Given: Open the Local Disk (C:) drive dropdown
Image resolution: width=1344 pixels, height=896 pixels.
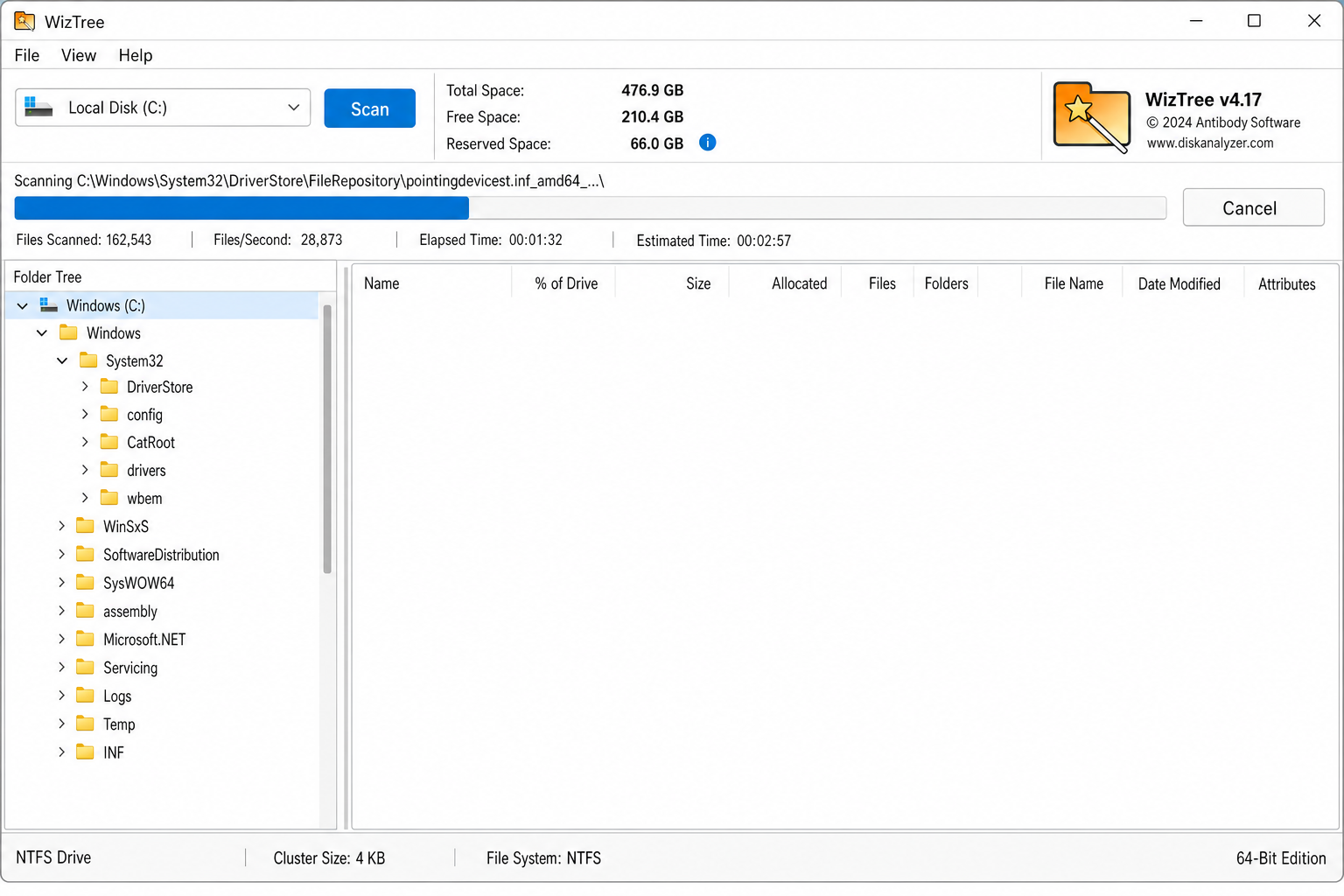Looking at the screenshot, I should 294,107.
